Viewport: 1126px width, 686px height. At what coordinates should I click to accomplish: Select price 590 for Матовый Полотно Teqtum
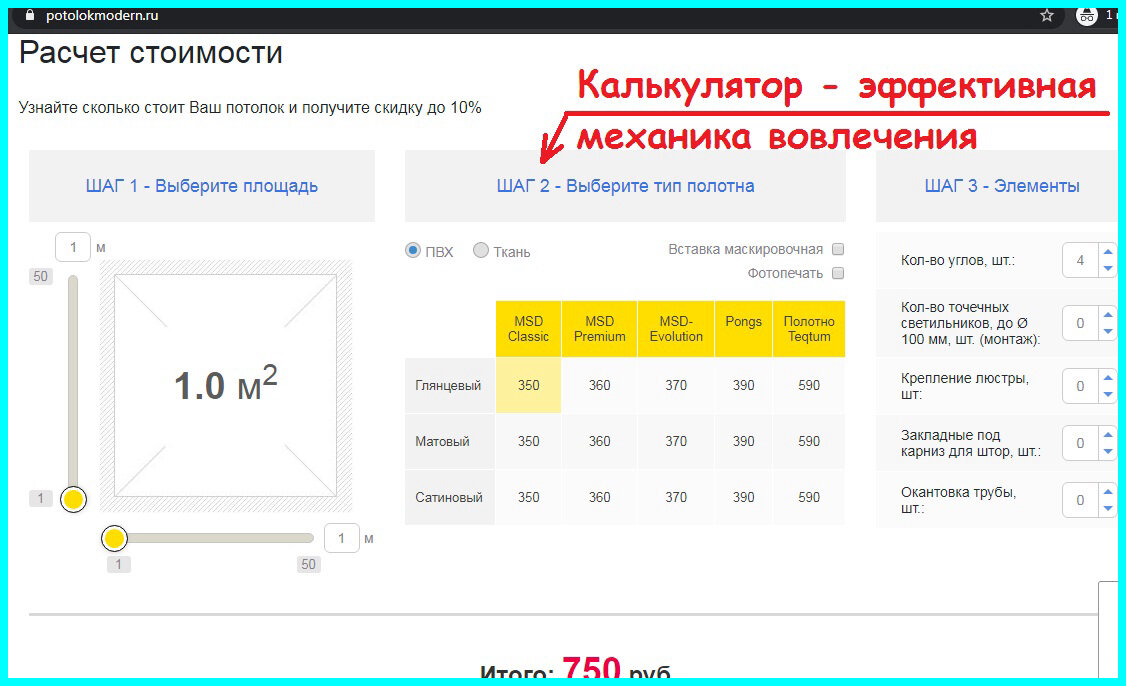click(x=809, y=441)
